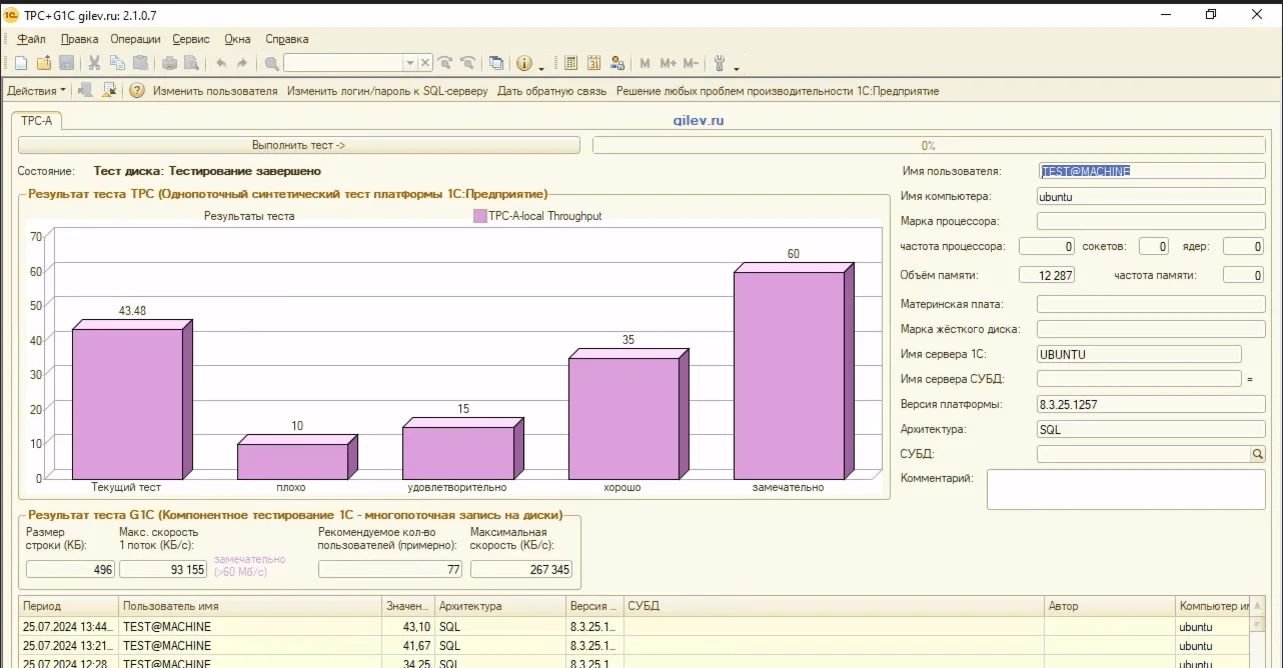The image size is (1283, 668).
Task: Open the Действия dropdown menu
Action: point(37,90)
